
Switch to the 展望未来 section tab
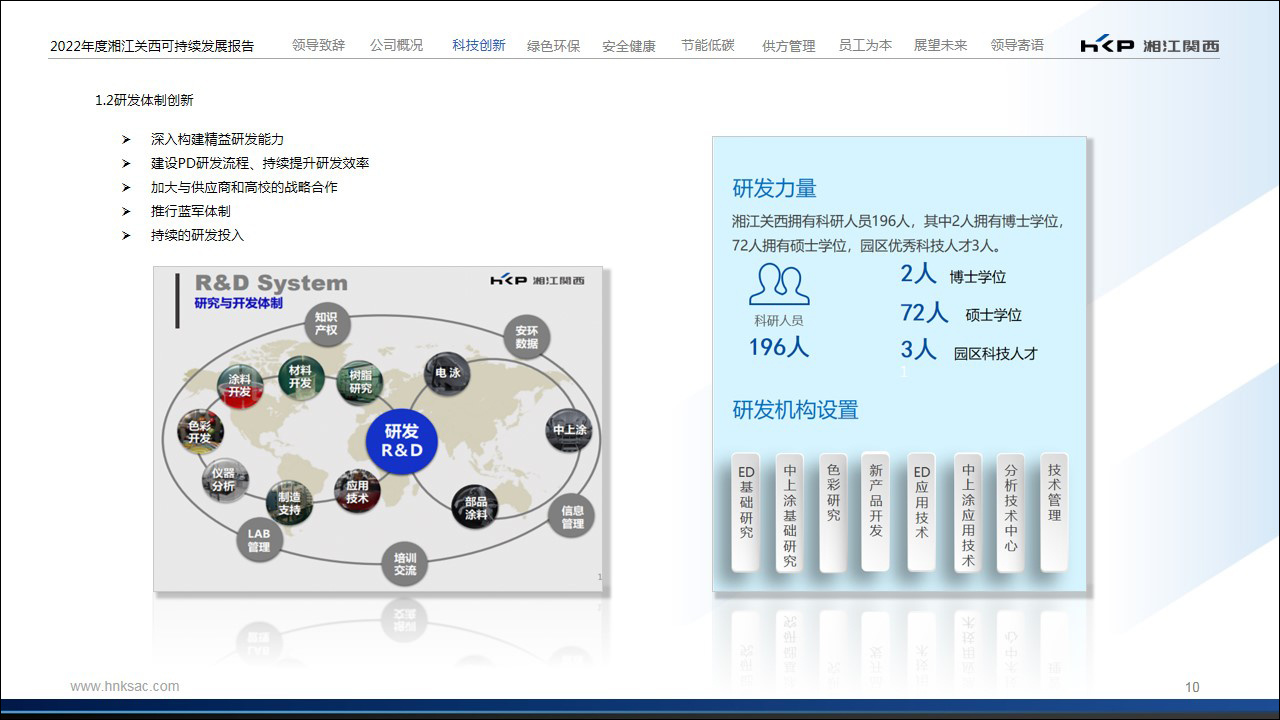pos(940,45)
